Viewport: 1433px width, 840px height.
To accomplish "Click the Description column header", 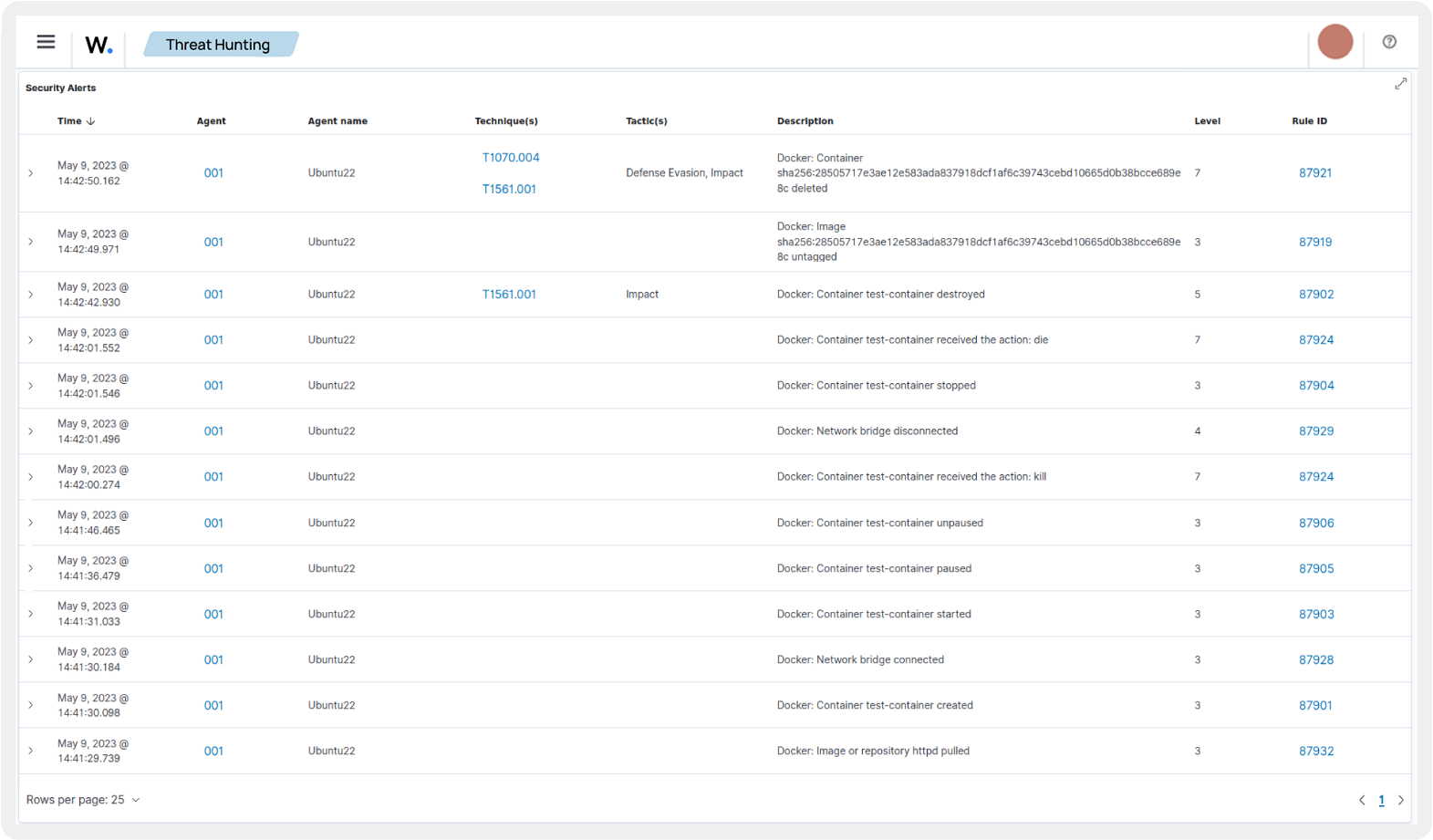I will pyautogui.click(x=805, y=121).
